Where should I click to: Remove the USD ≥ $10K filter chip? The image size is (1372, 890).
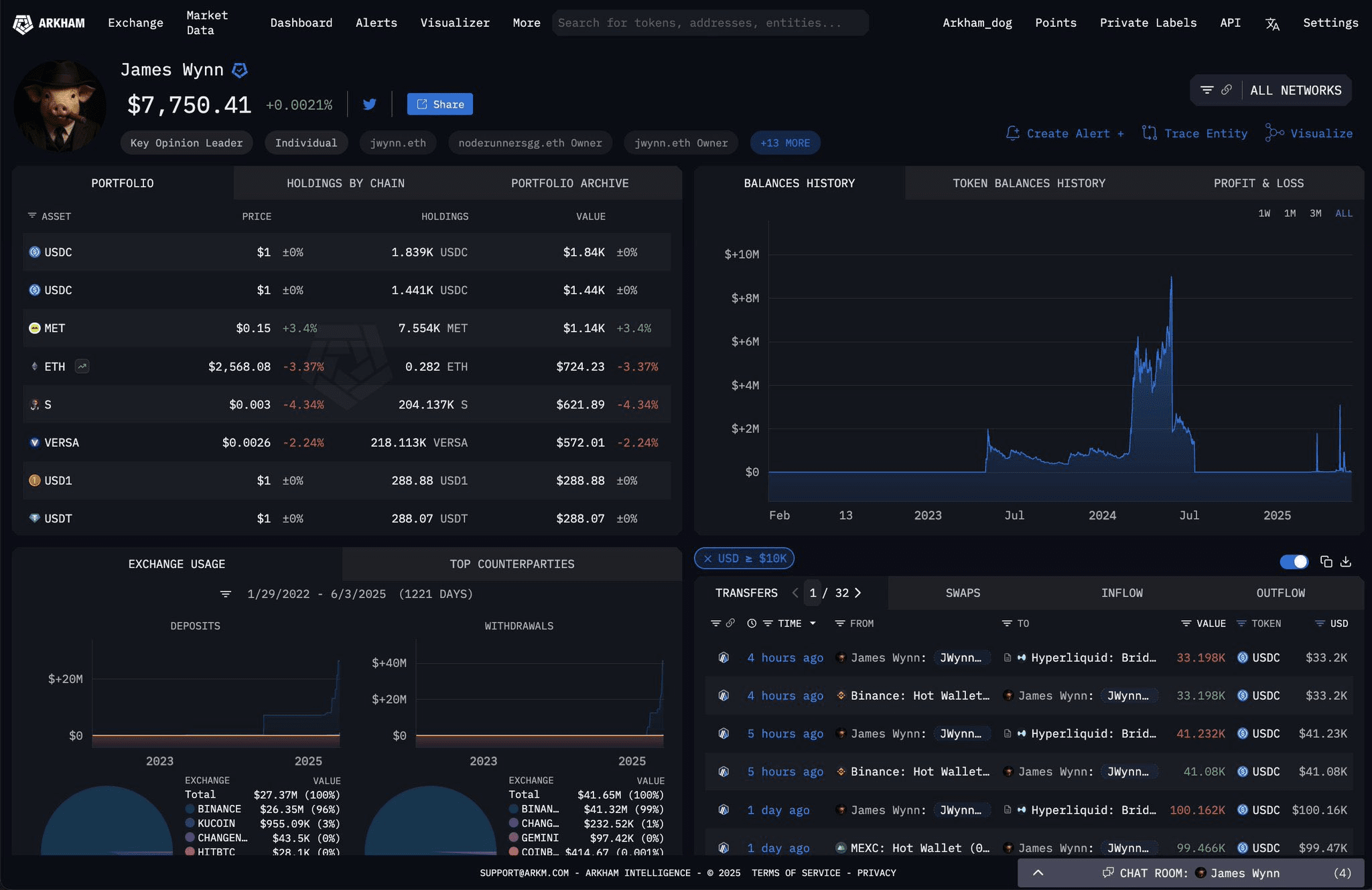click(x=707, y=559)
